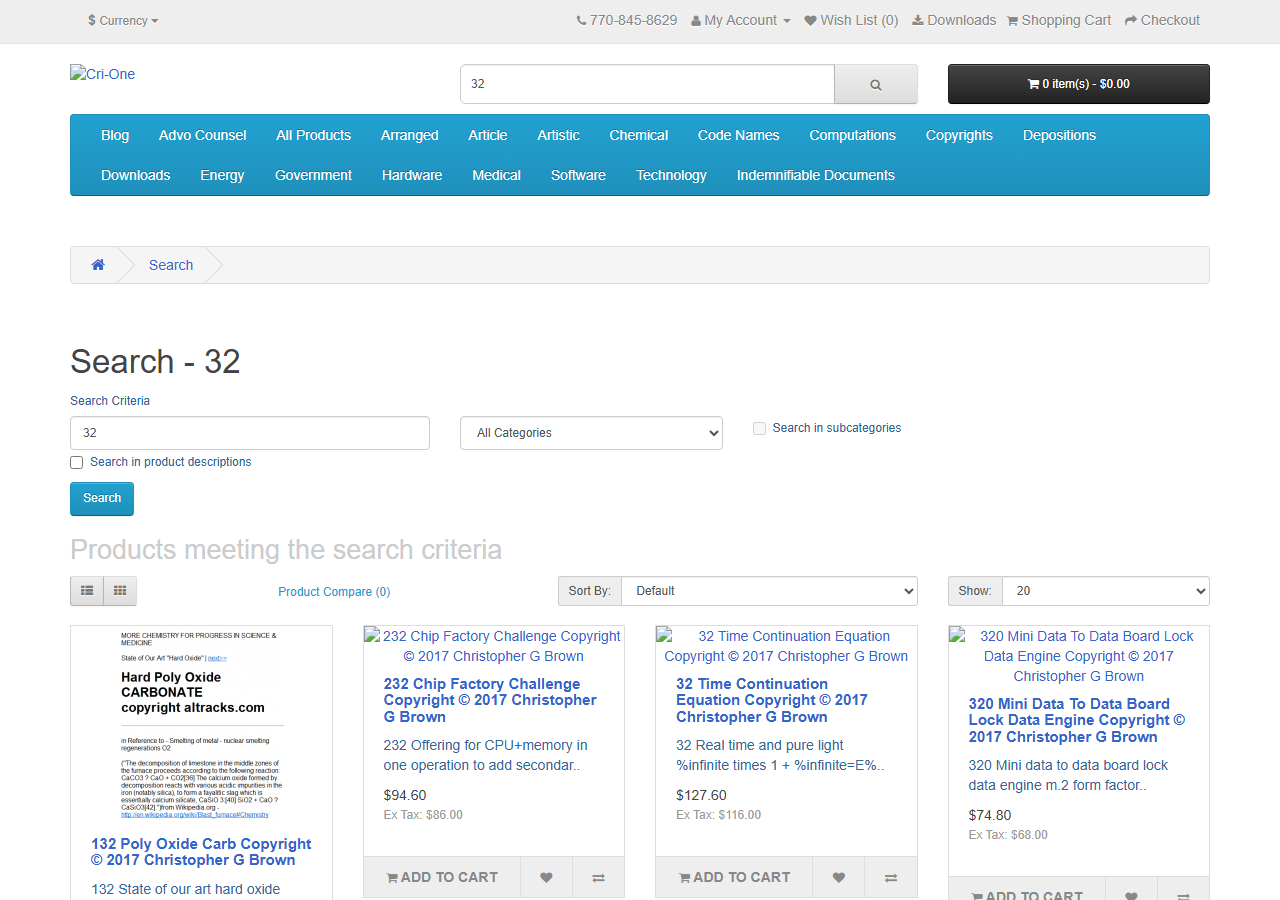Open Energy category

(222, 175)
